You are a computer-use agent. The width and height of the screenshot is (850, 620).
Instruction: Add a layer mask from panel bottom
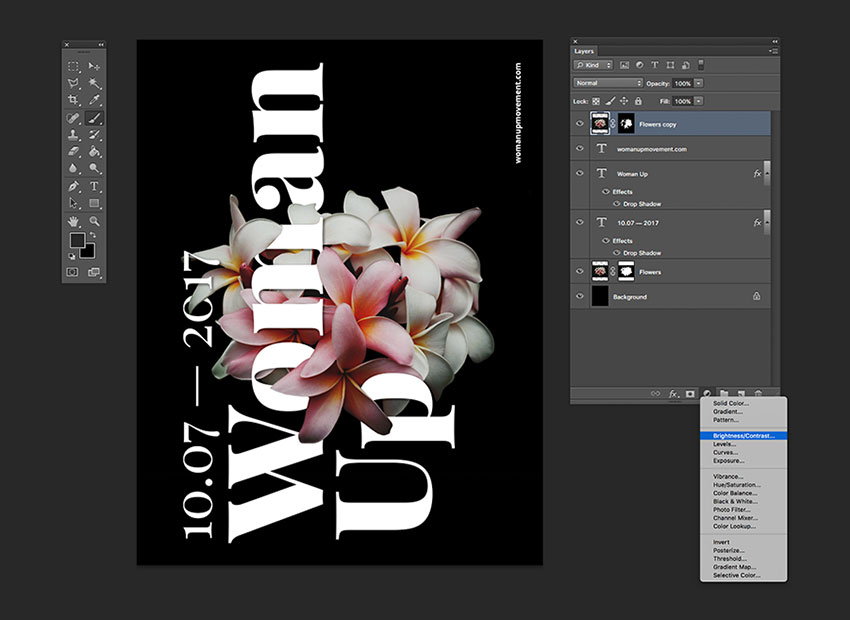coord(690,394)
